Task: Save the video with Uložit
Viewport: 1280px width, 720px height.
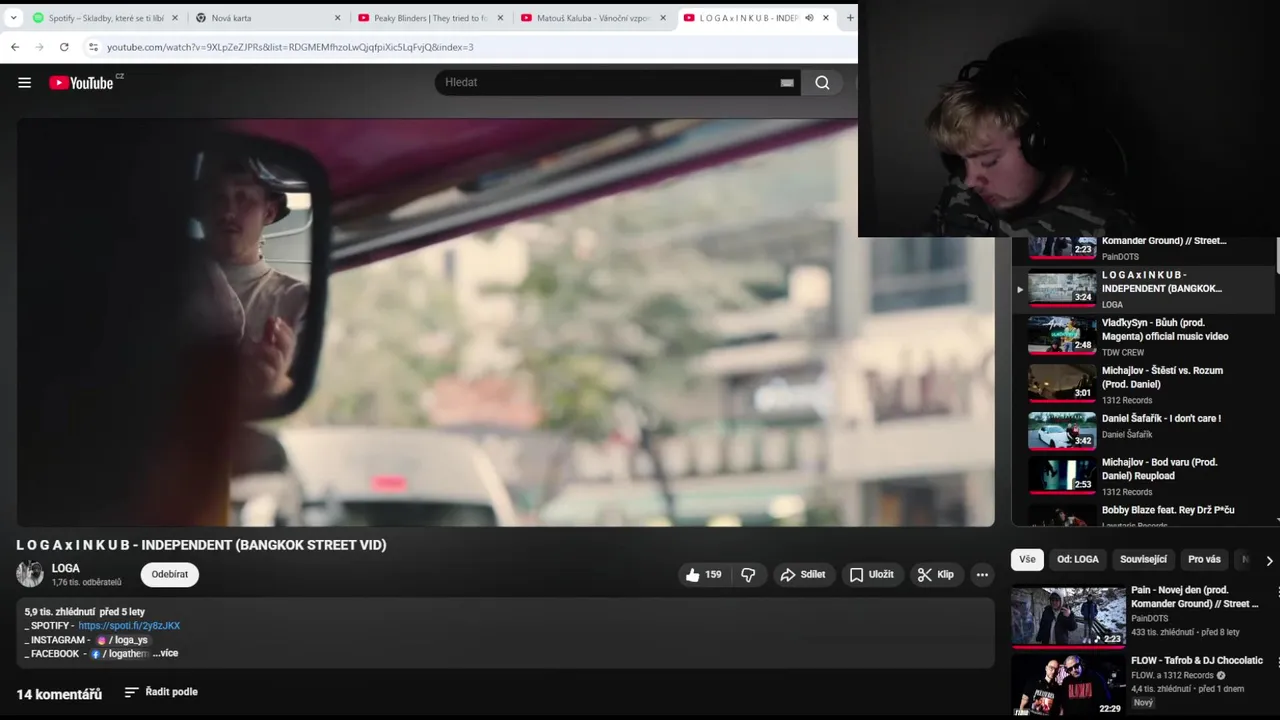Action: [x=872, y=575]
